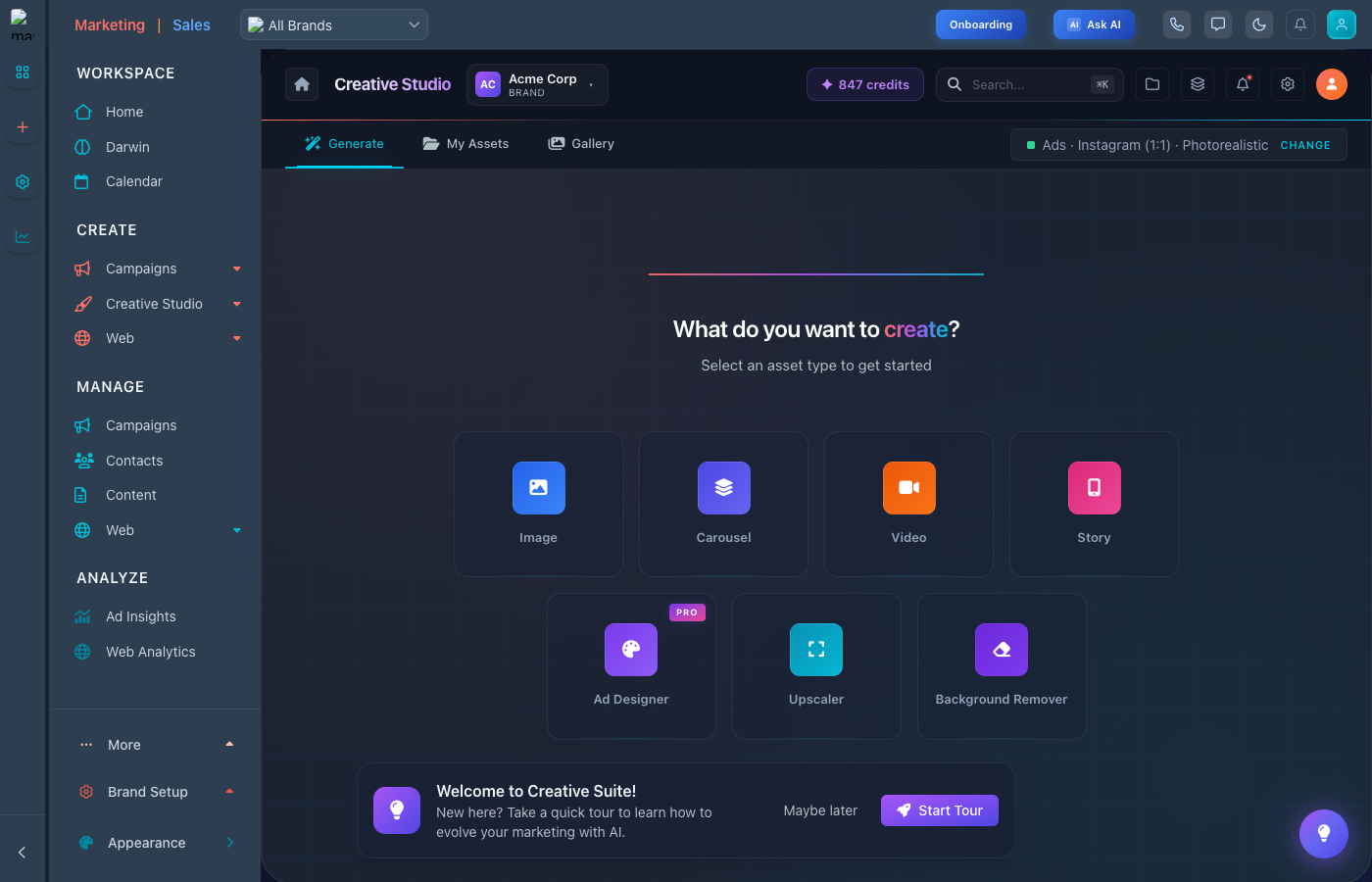Collapse sidebar with left chevron
The image size is (1372, 882).
(23, 853)
